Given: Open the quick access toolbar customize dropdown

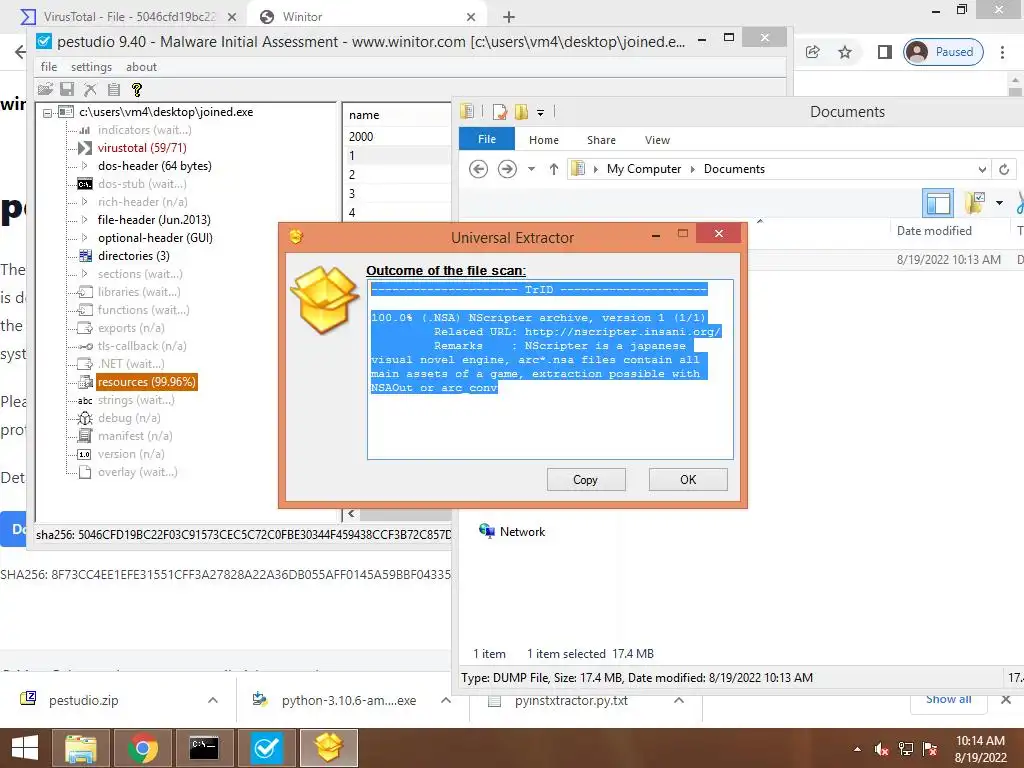Looking at the screenshot, I should 540,112.
